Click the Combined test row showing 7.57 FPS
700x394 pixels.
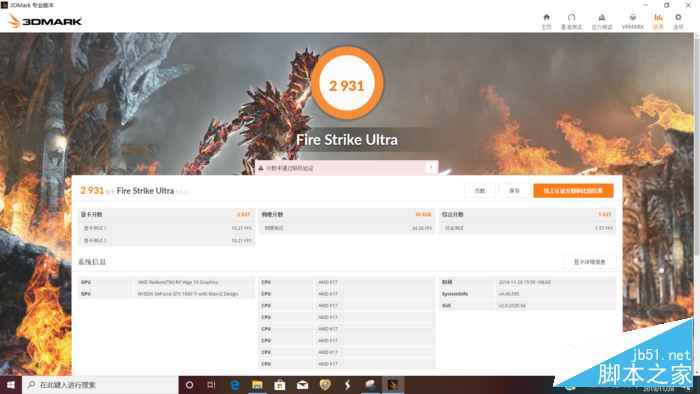527,228
